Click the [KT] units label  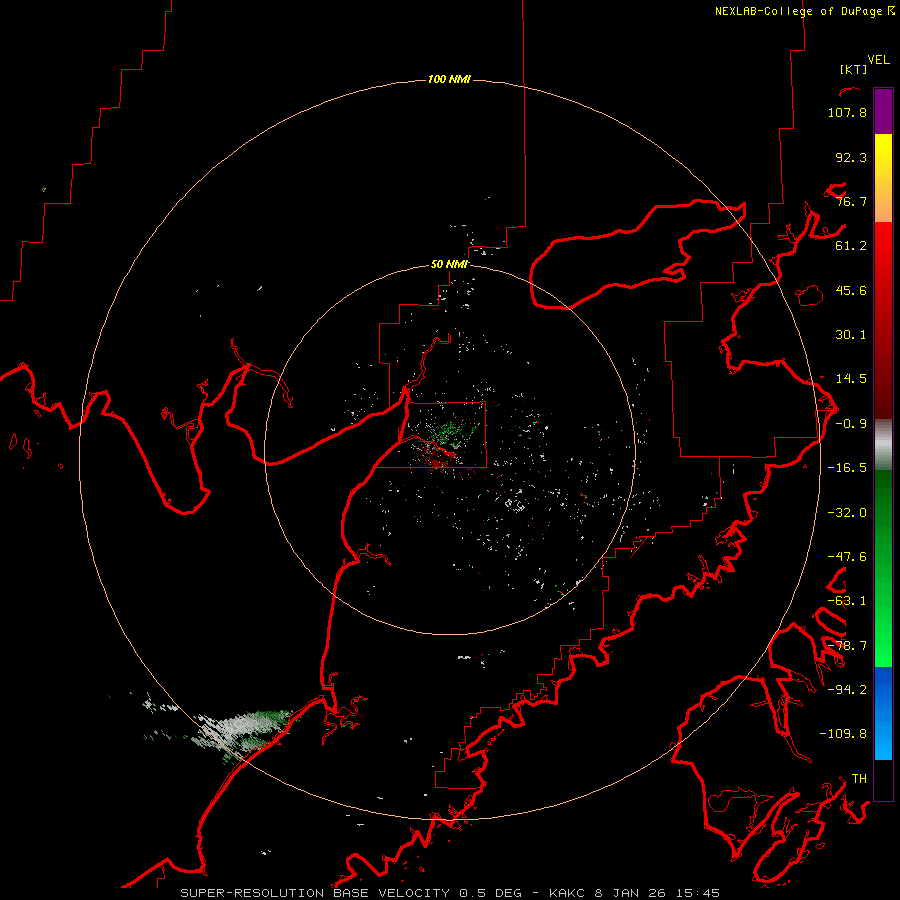[853, 69]
